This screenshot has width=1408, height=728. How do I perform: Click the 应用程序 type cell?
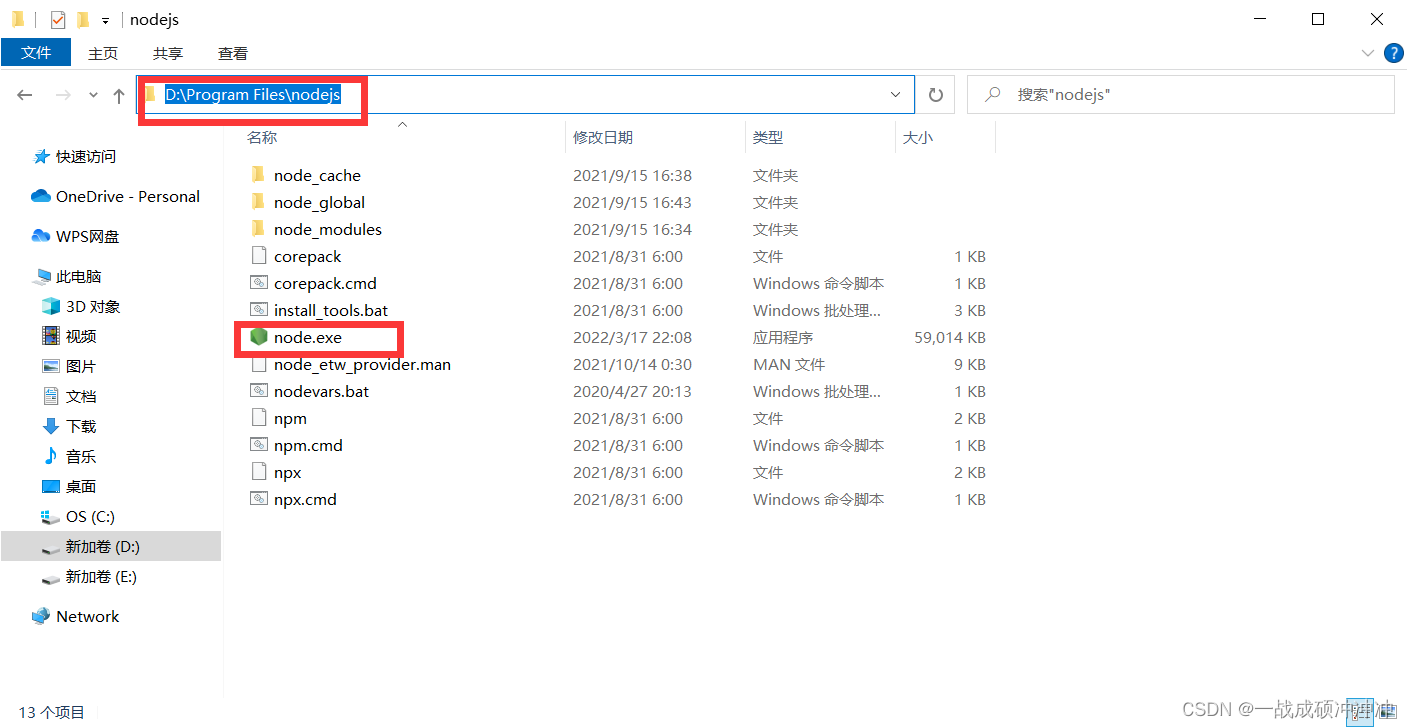tap(783, 337)
